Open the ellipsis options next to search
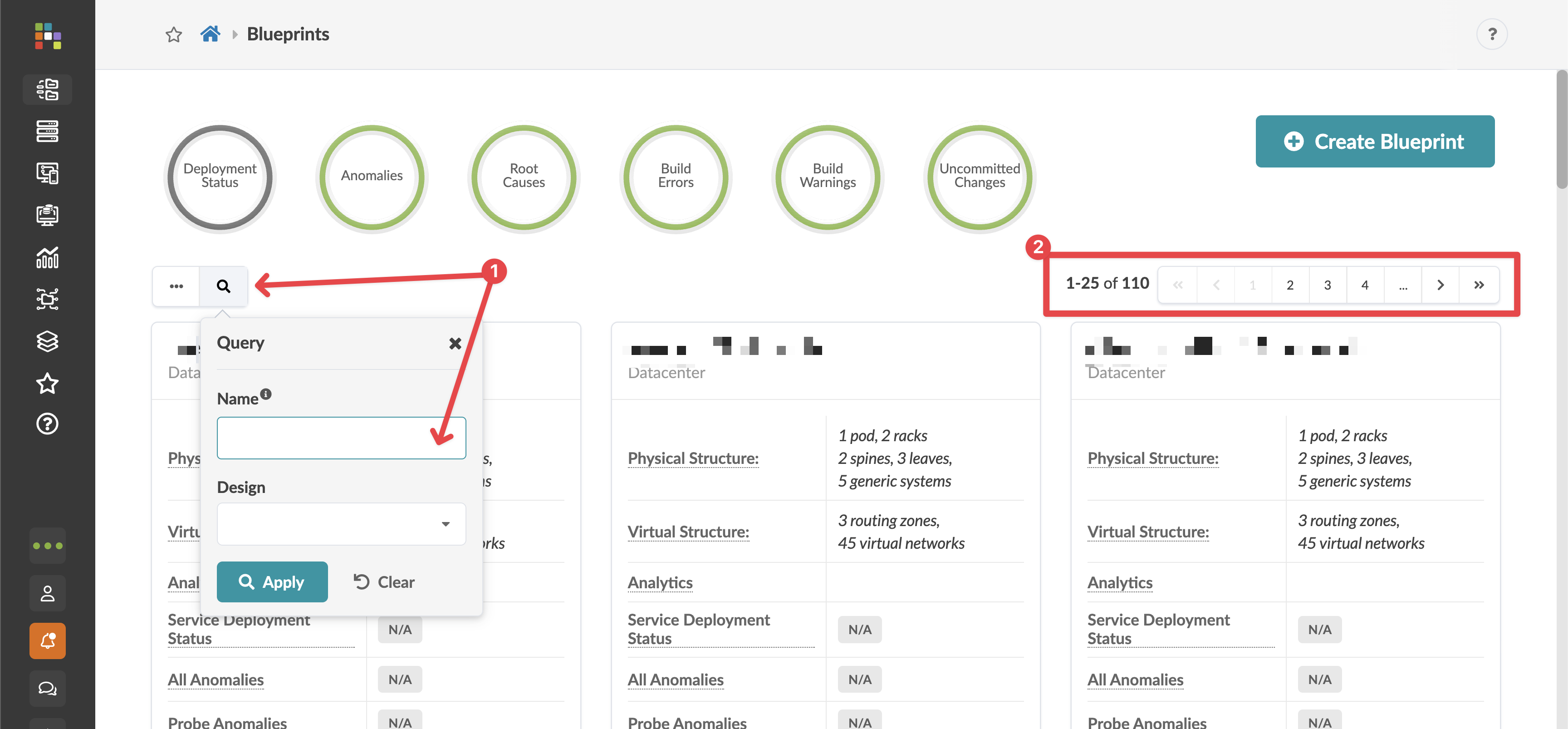 point(176,286)
